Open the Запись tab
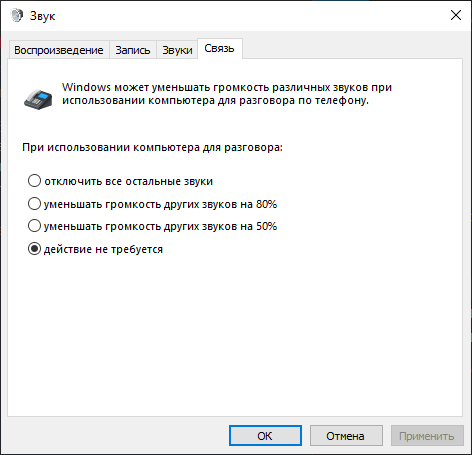This screenshot has width=472, height=455. click(x=133, y=50)
